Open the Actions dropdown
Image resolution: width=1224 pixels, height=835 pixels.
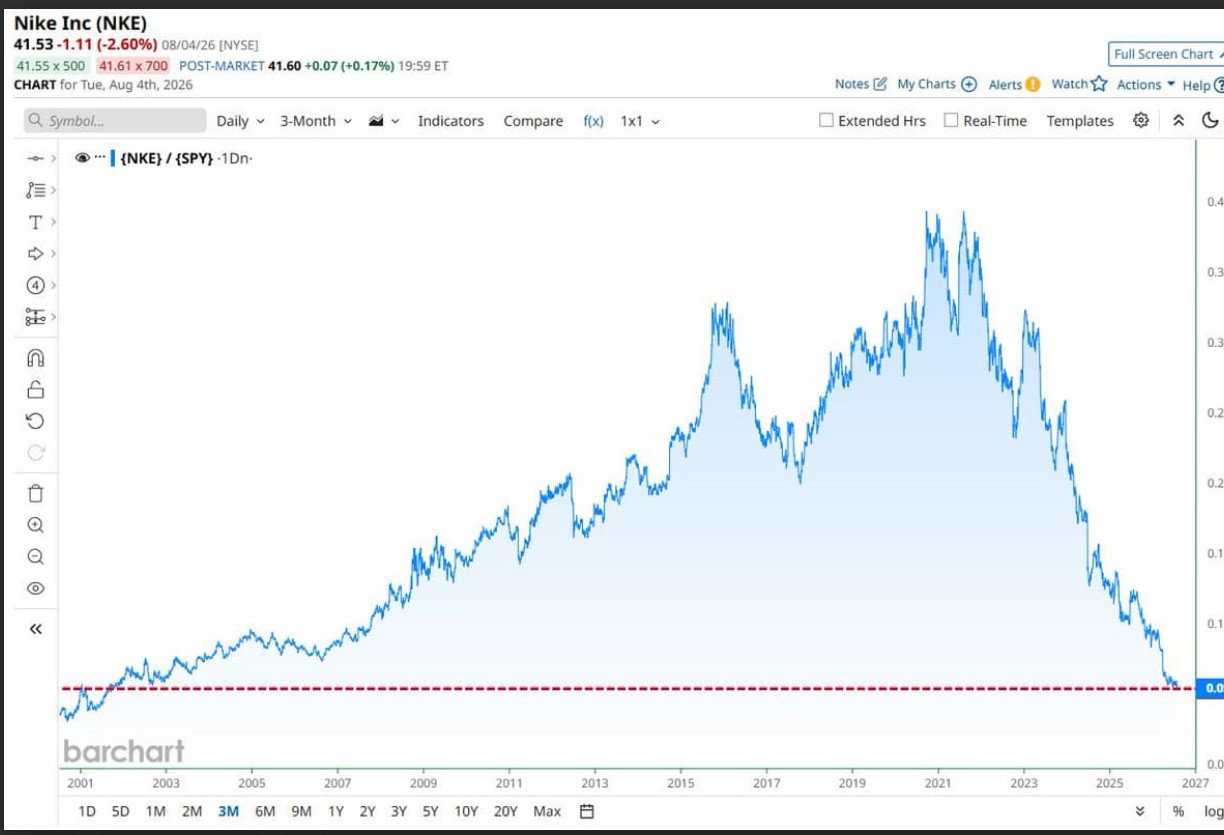pyautogui.click(x=1146, y=84)
